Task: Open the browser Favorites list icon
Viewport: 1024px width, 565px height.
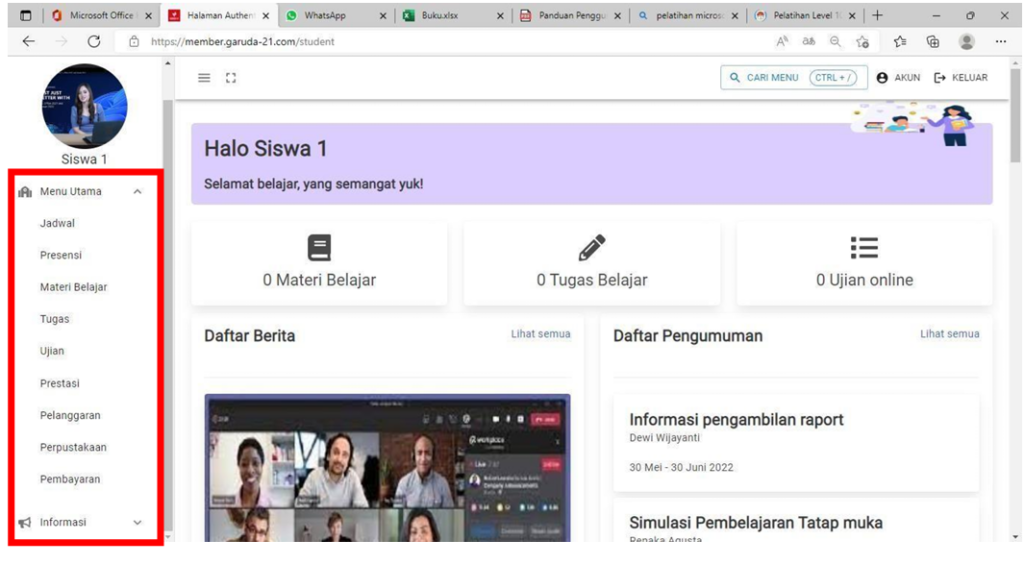Action: click(x=900, y=41)
